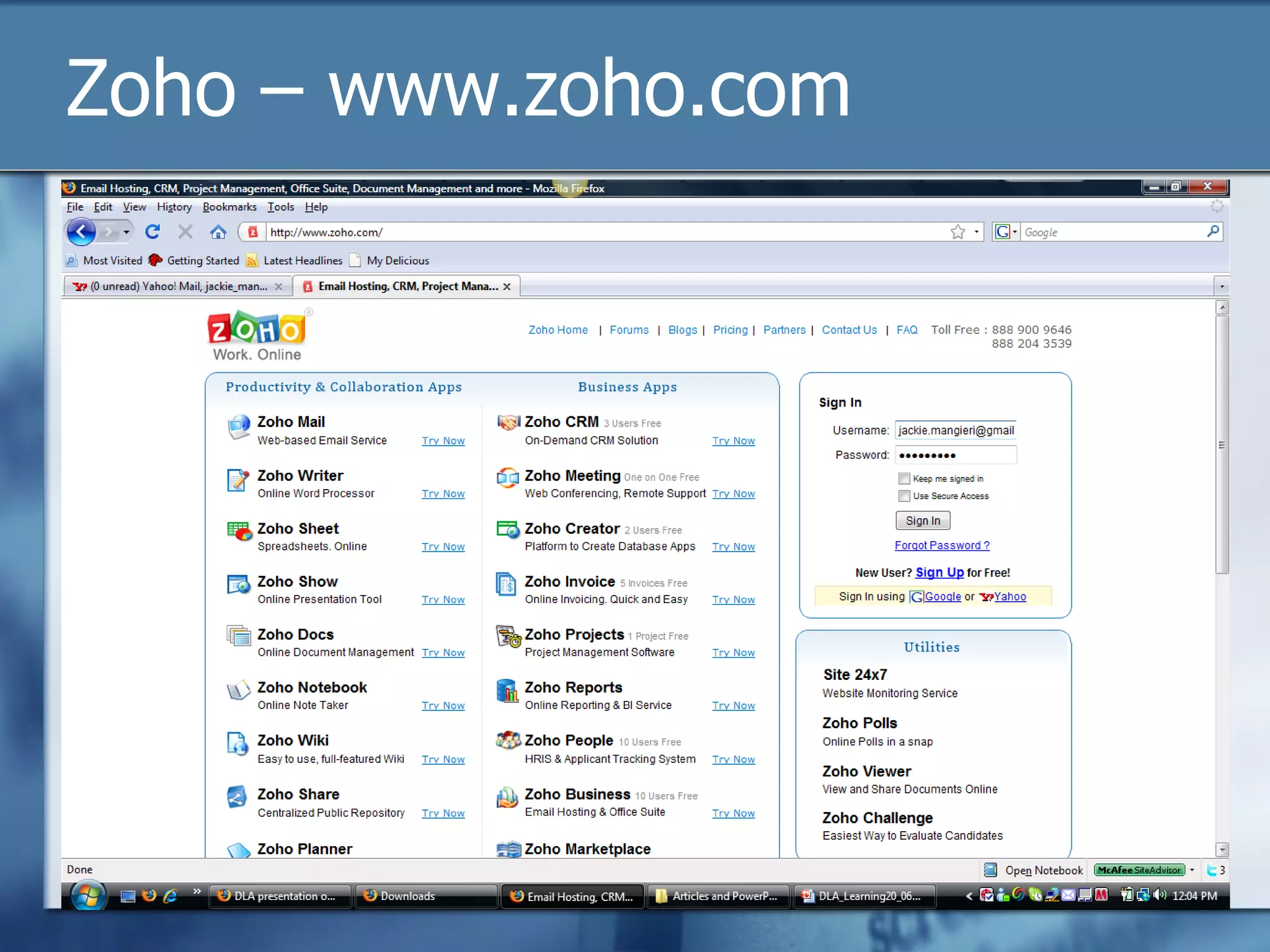Screen dimensions: 1270x952
Task: Click the volume icon in system tray
Action: point(1160,895)
